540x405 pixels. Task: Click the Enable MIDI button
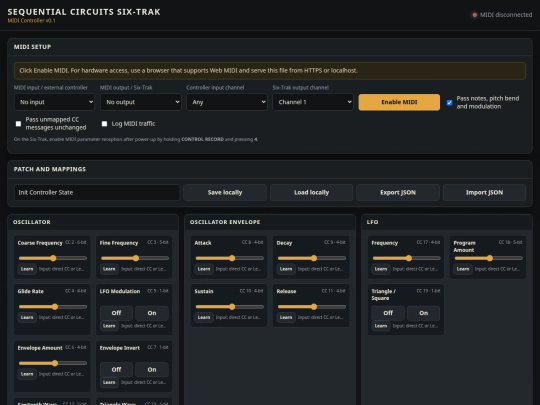pos(399,102)
